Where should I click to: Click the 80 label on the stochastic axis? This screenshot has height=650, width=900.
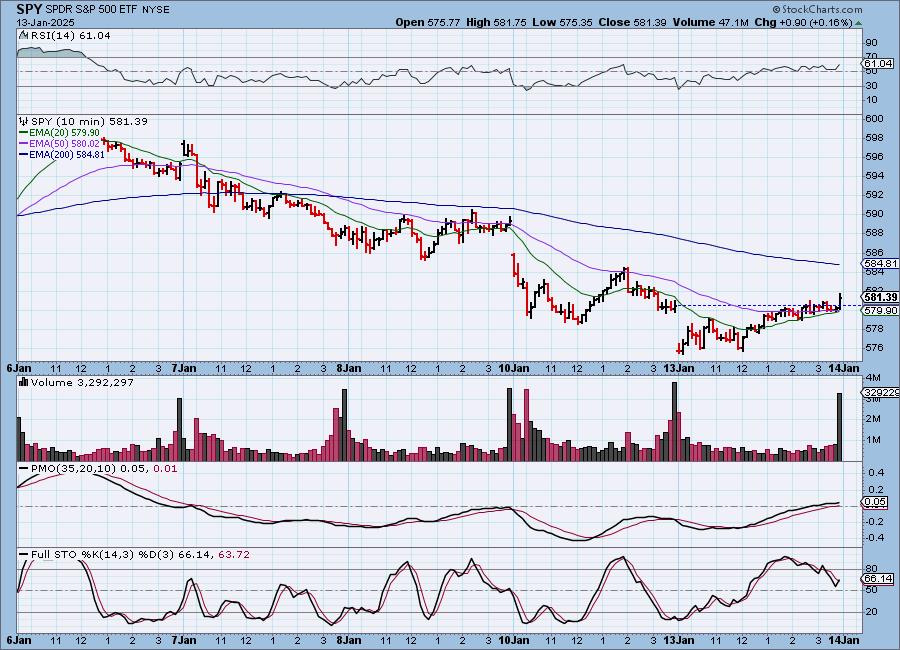coord(871,569)
